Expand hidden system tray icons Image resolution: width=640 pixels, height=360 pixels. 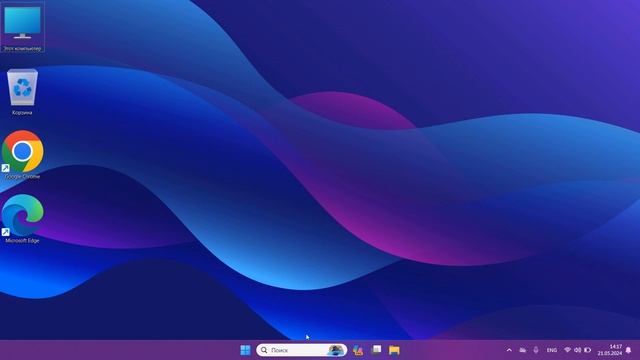pos(509,350)
